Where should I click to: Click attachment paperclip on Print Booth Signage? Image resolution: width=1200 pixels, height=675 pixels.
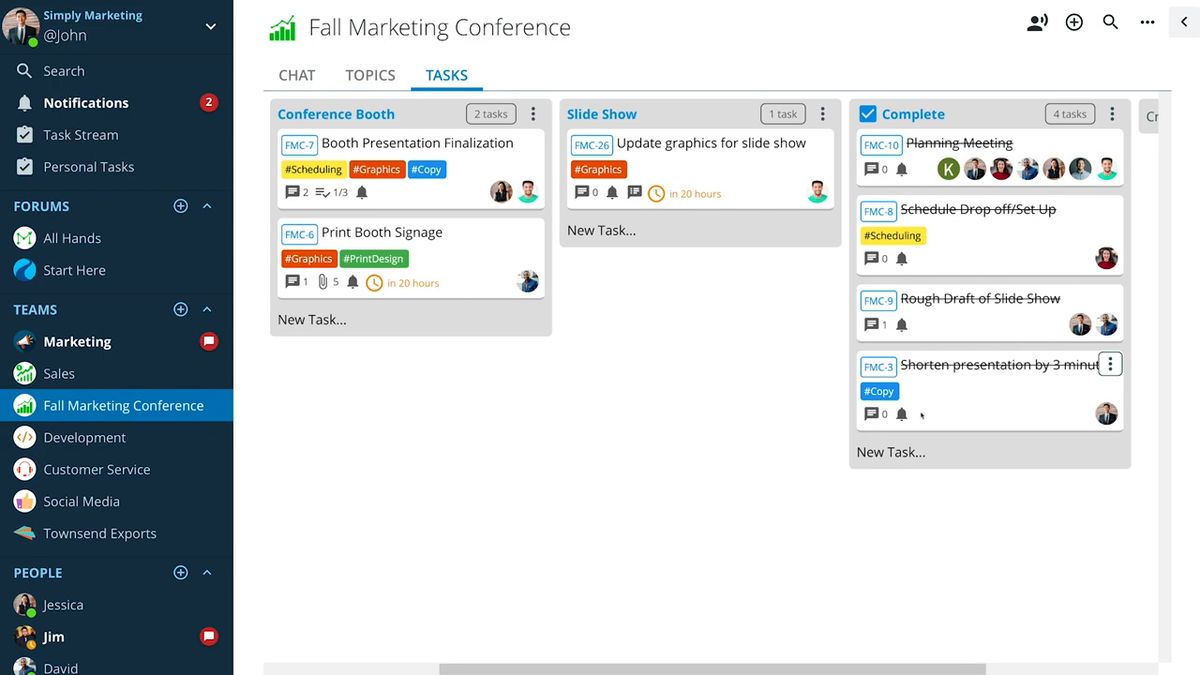[x=323, y=283]
